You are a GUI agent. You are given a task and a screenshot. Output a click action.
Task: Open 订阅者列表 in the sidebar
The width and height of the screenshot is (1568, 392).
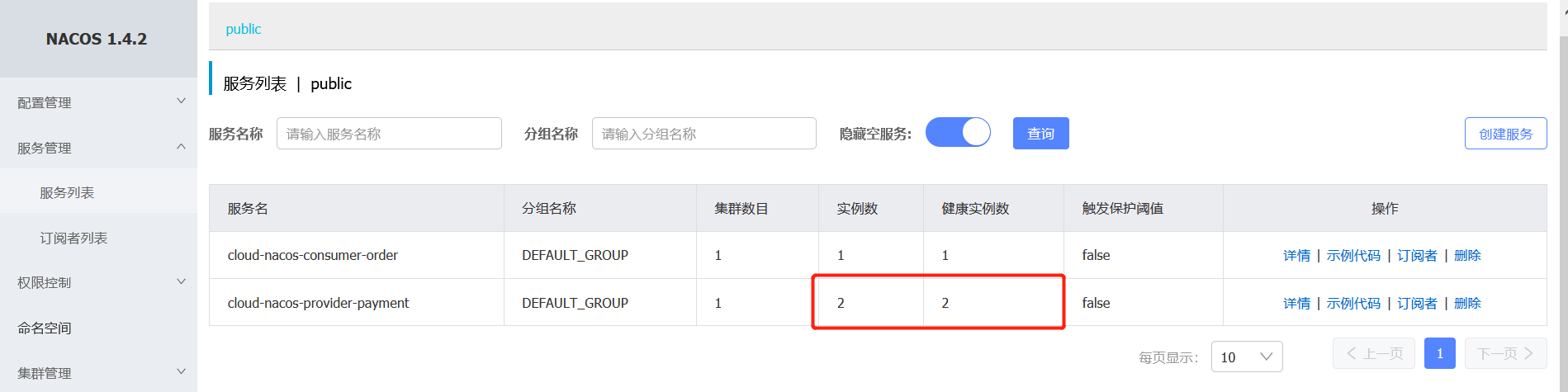tap(73, 238)
